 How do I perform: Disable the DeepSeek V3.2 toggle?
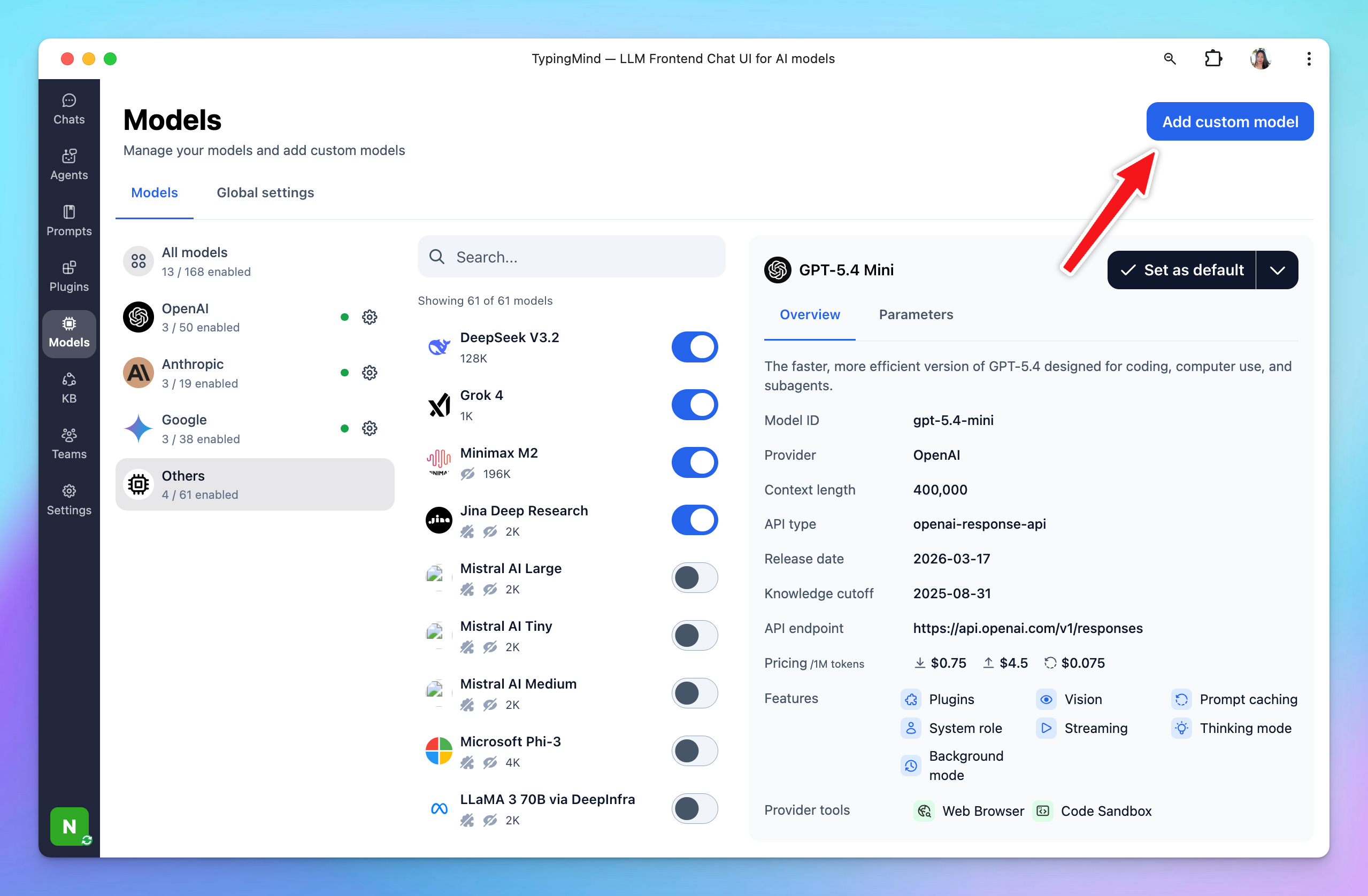coord(694,347)
